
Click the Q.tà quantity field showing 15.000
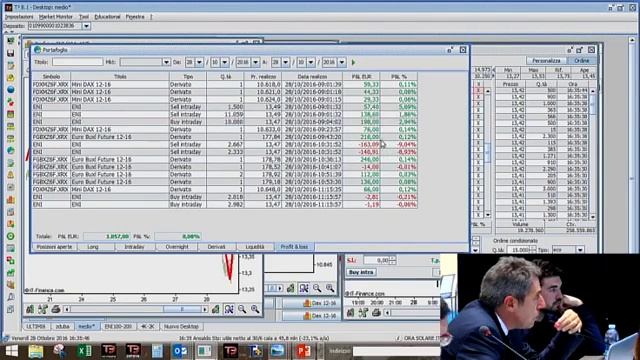tap(518, 249)
